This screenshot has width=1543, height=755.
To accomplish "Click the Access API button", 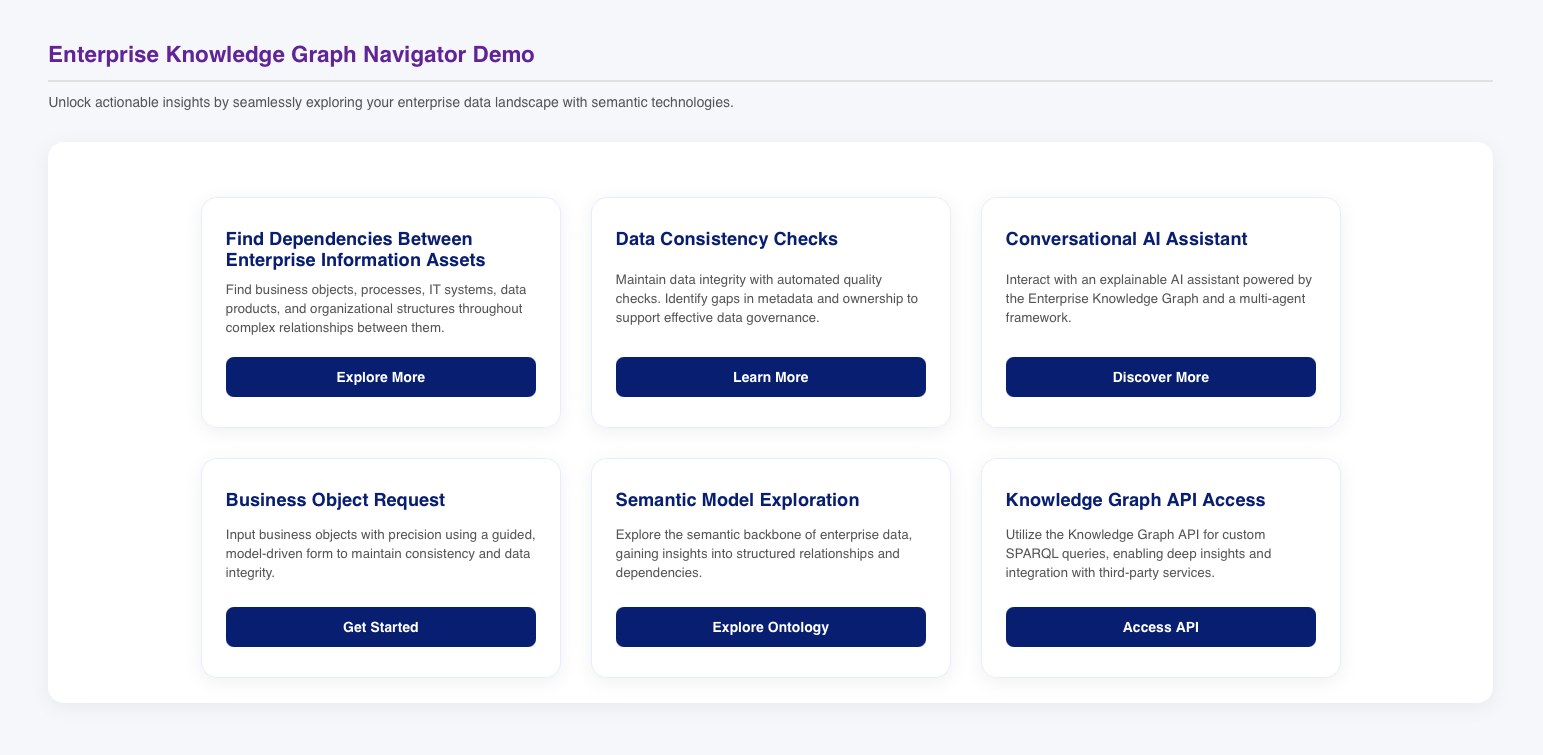I will [1160, 627].
